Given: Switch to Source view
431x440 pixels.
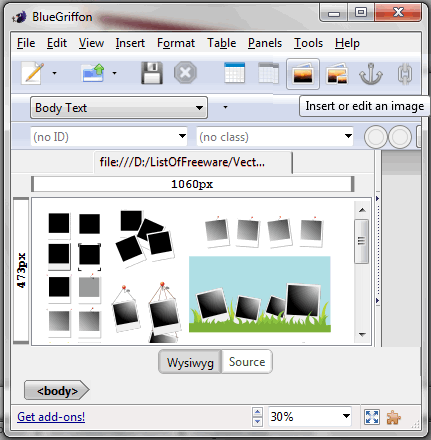Looking at the screenshot, I should [x=247, y=362].
